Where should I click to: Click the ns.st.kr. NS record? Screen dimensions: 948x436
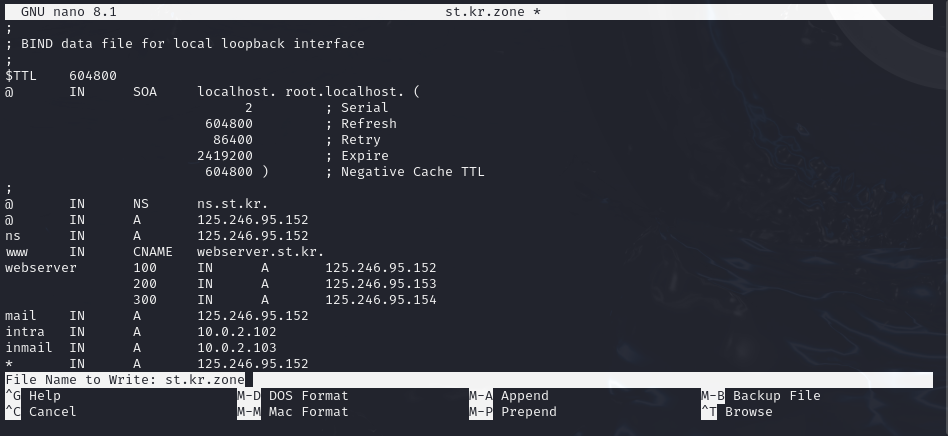(x=233, y=204)
